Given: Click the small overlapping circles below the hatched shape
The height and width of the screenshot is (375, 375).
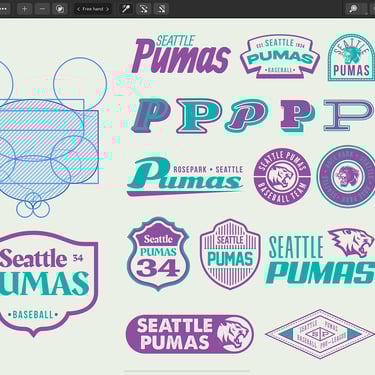Looking at the screenshot, I should pos(33,206).
